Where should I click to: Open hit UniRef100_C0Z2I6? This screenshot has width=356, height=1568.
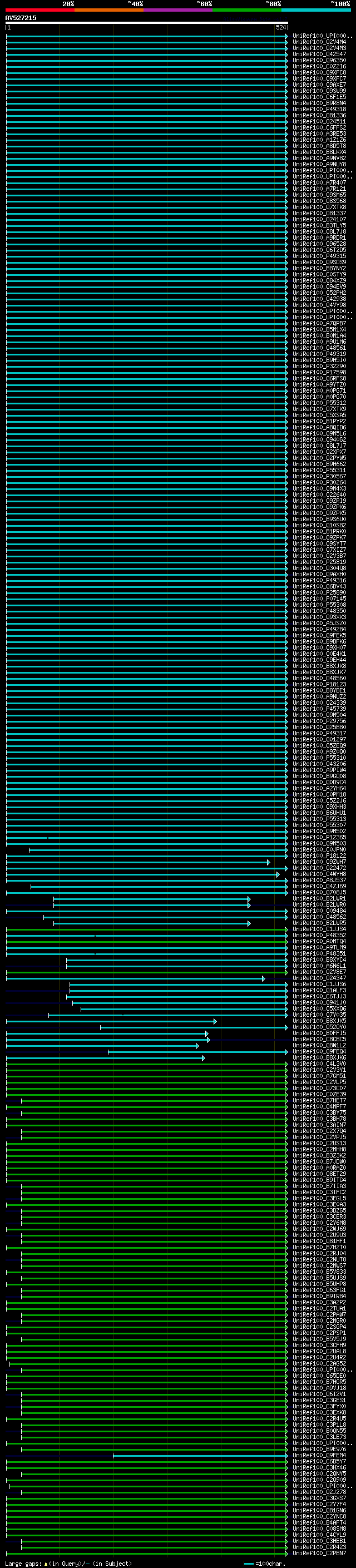tap(319, 66)
